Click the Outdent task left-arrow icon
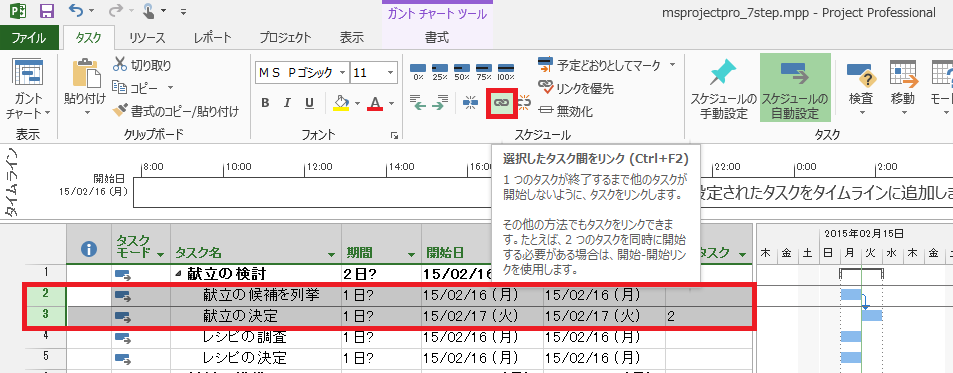This screenshot has height=373, width=953. tap(418, 103)
